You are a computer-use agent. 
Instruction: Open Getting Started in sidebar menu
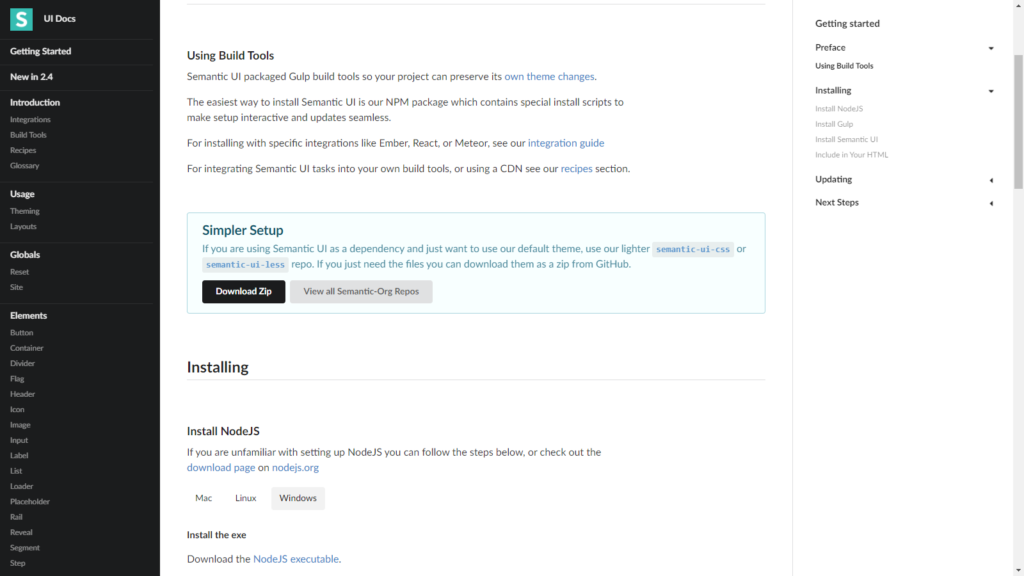[x=40, y=51]
